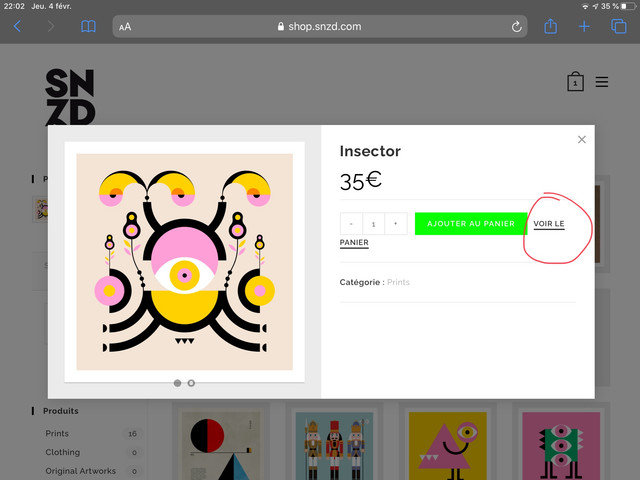
Task: Open Clothing in Produits sidebar
Action: click(x=63, y=452)
